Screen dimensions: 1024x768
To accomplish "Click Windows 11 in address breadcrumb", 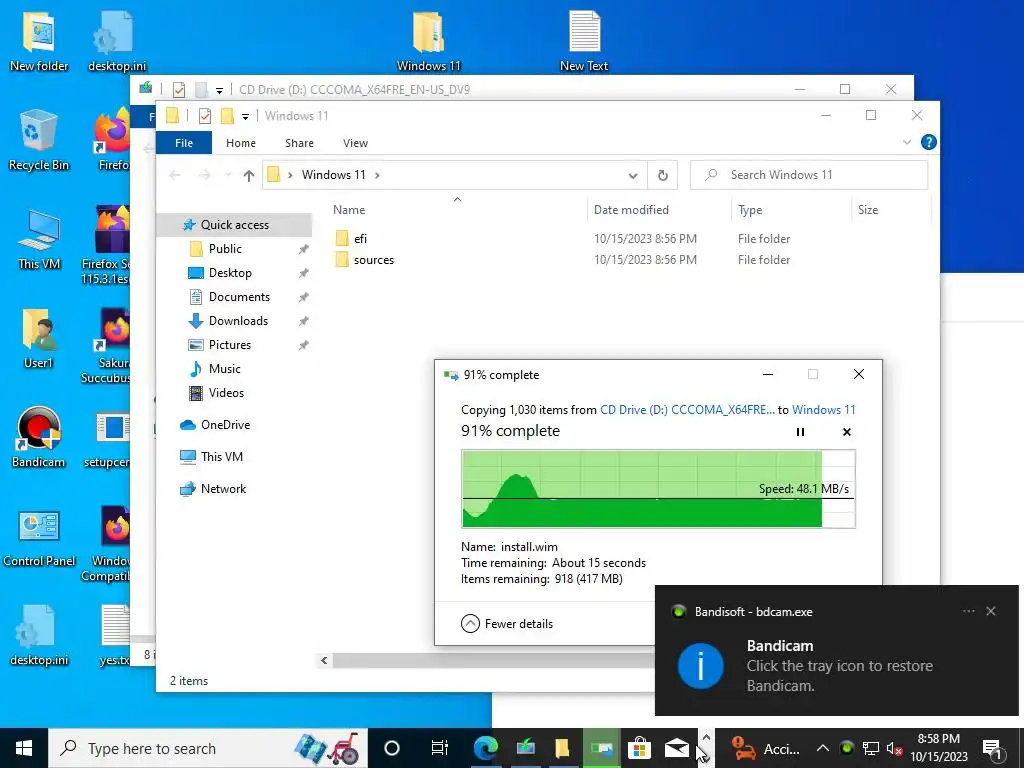I will coord(333,175).
